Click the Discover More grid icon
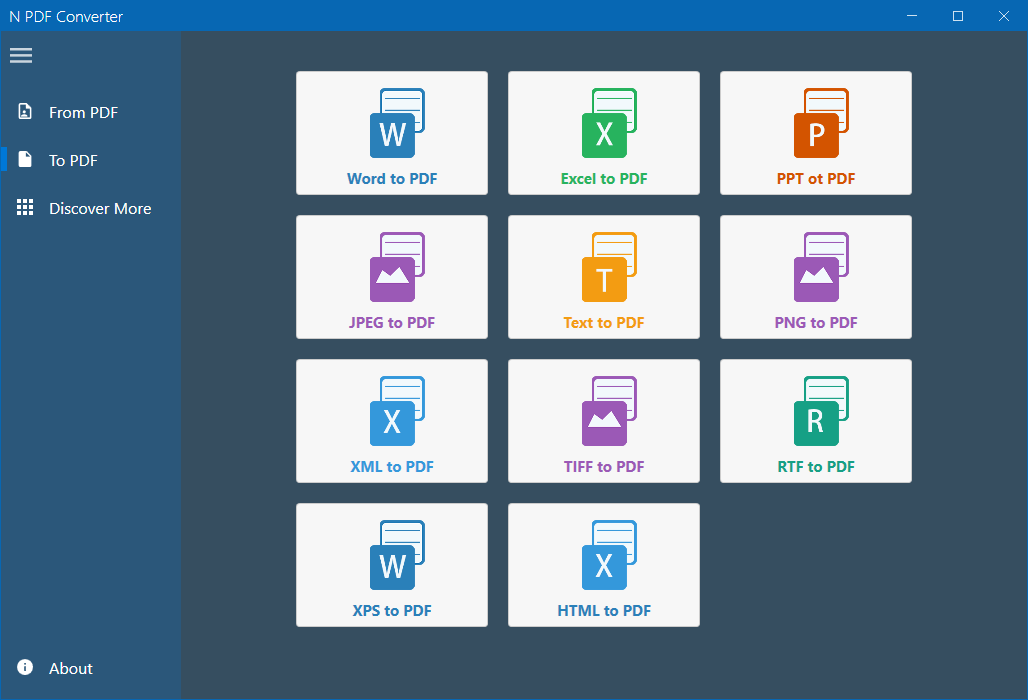Image resolution: width=1028 pixels, height=700 pixels. pyautogui.click(x=25, y=207)
